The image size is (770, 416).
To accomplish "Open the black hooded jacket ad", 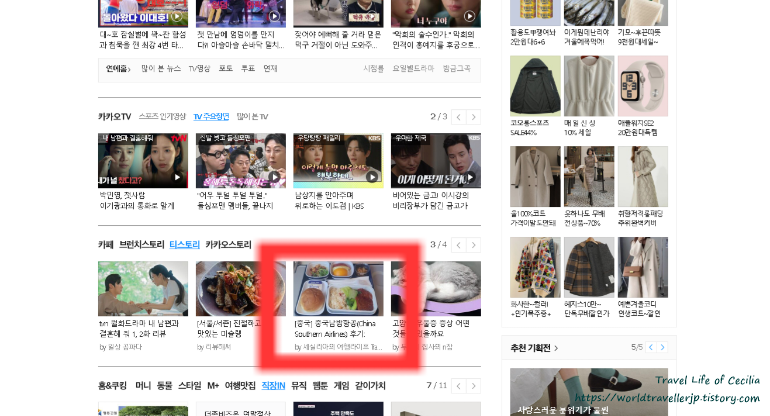I will click(535, 85).
